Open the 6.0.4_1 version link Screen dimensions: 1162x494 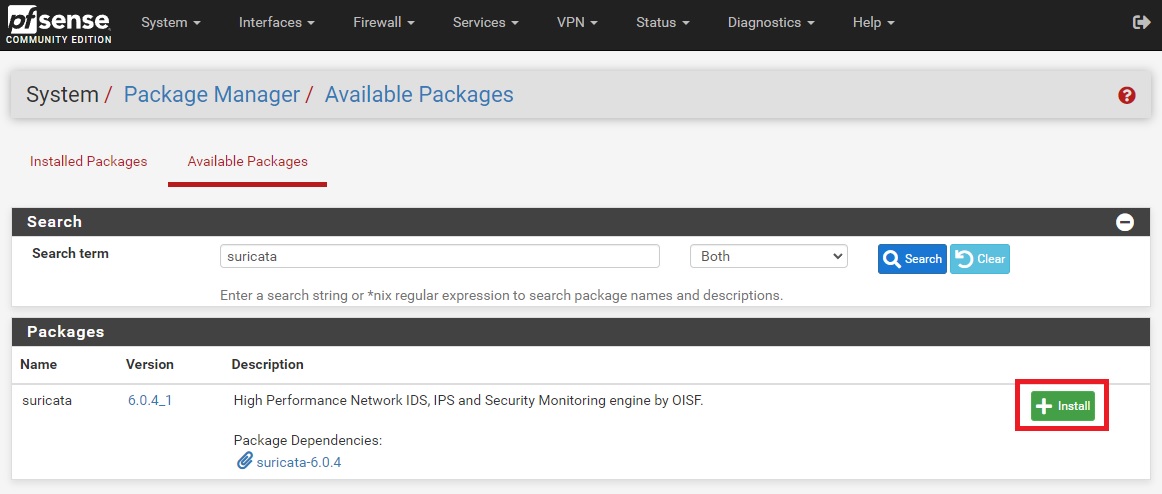click(x=150, y=401)
